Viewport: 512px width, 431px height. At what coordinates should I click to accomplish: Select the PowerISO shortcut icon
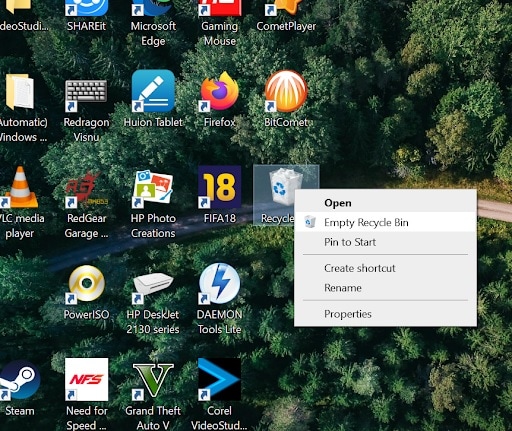[86, 284]
